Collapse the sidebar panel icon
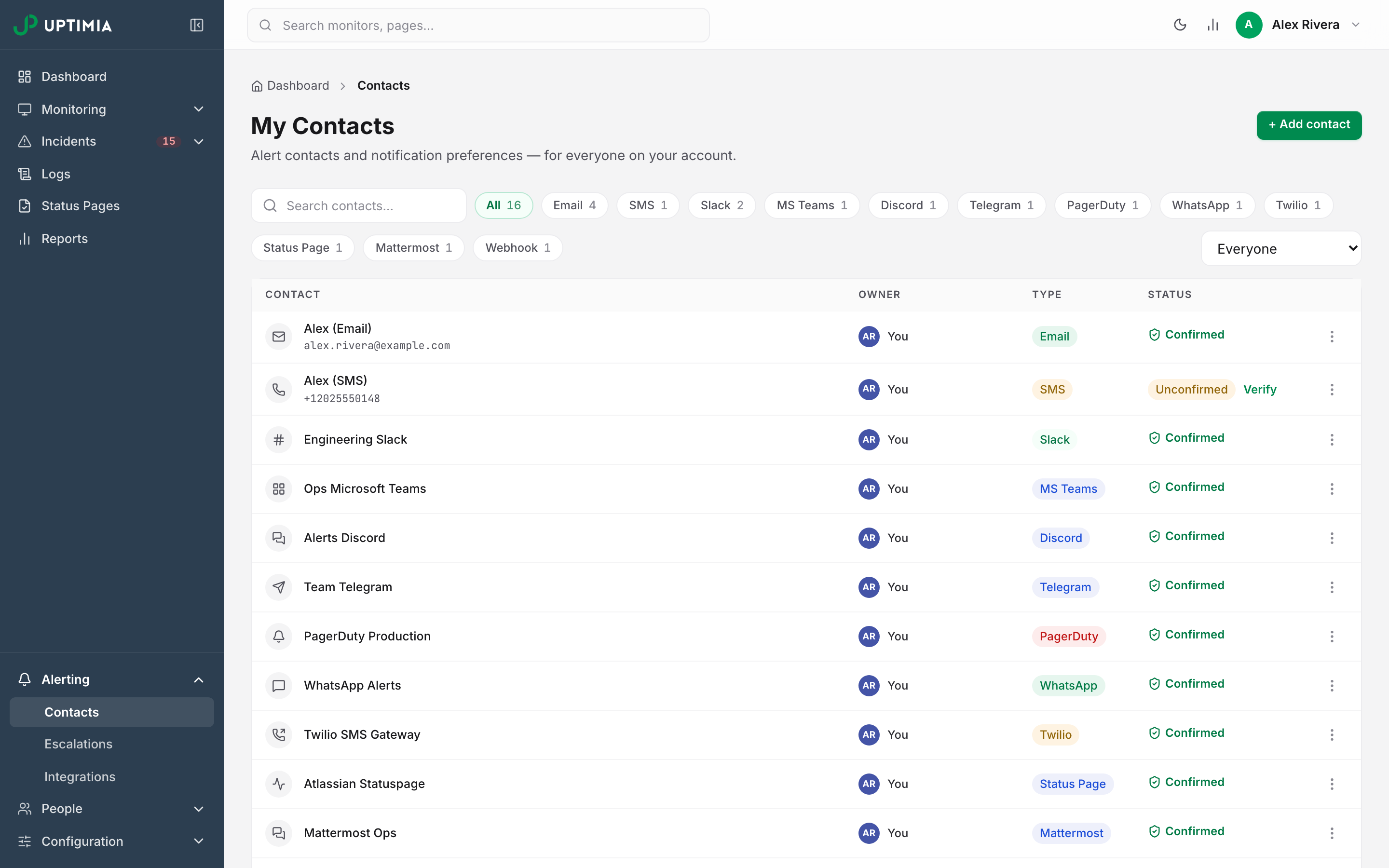Viewport: 1389px width, 868px height. [x=196, y=25]
